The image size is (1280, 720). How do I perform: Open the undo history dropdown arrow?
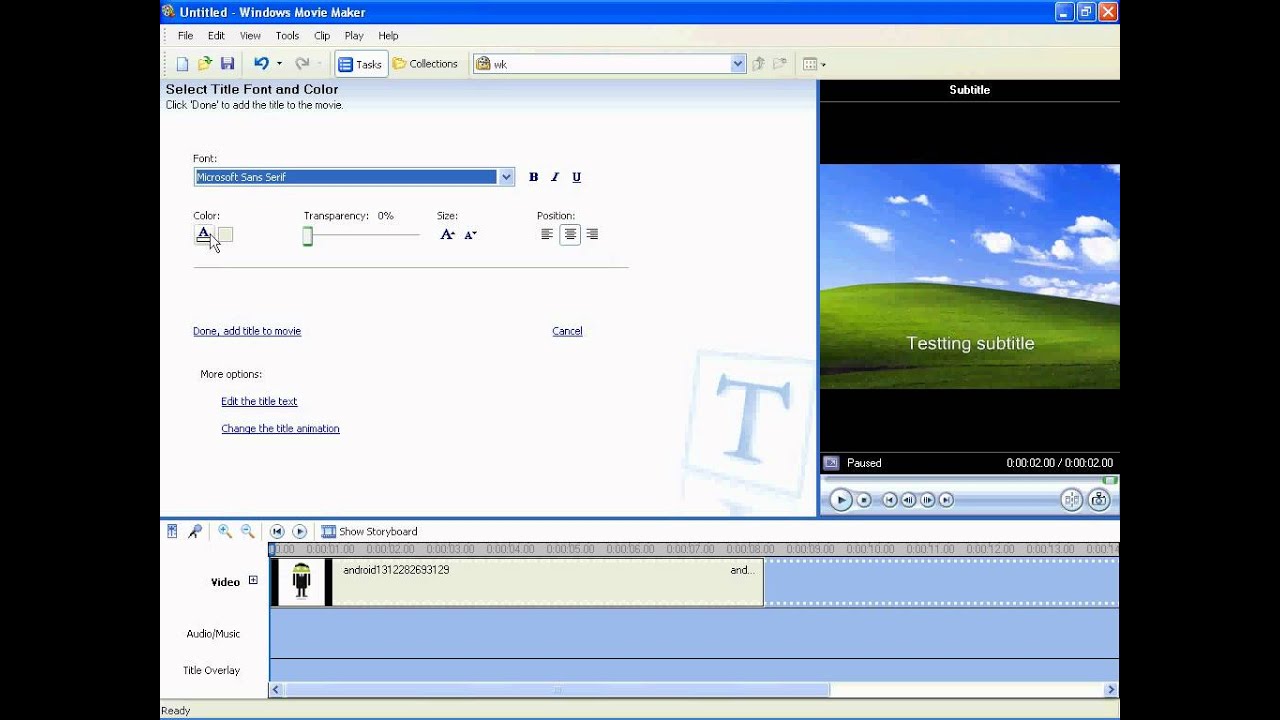[279, 64]
